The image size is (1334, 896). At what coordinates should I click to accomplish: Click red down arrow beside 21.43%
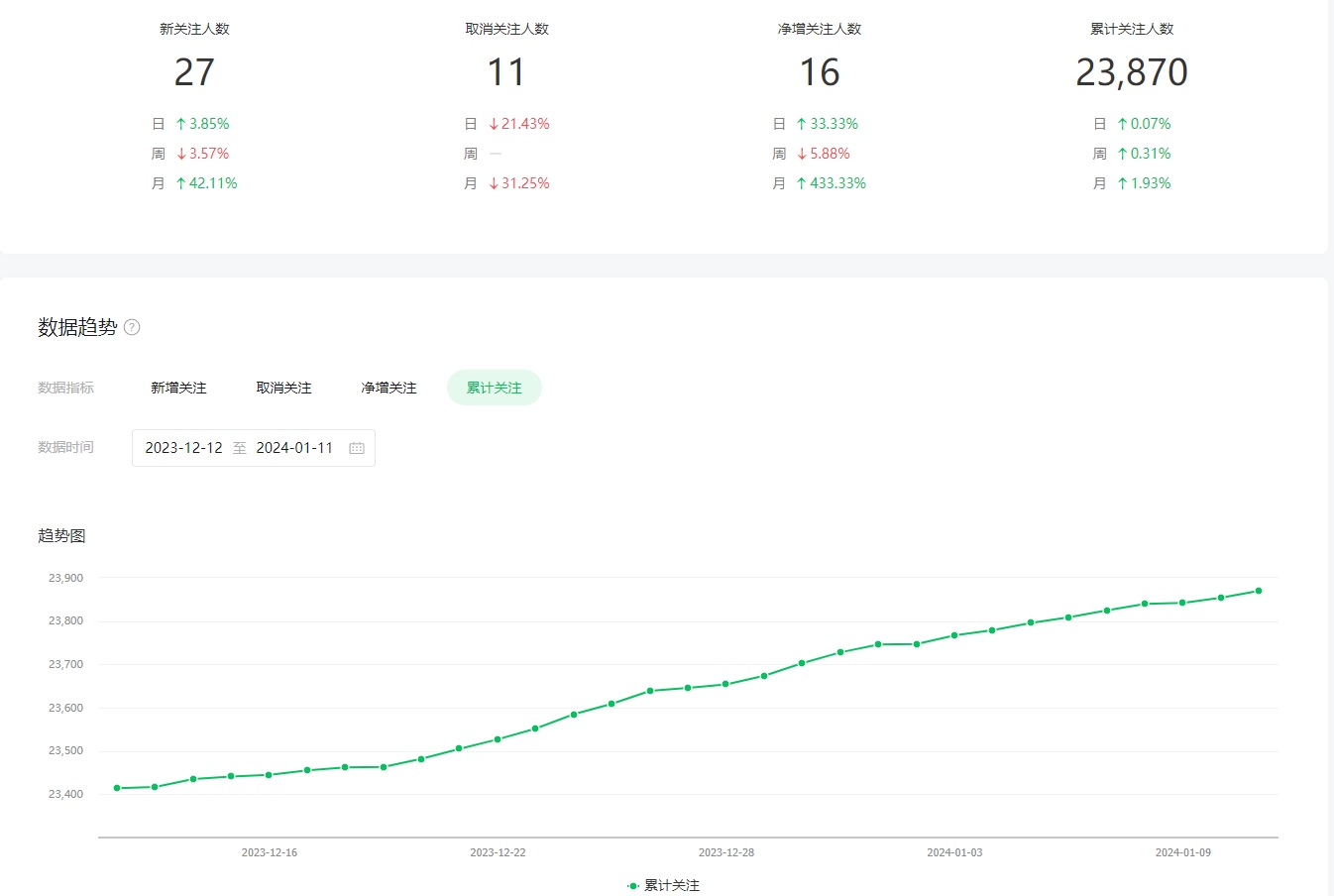pos(494,124)
